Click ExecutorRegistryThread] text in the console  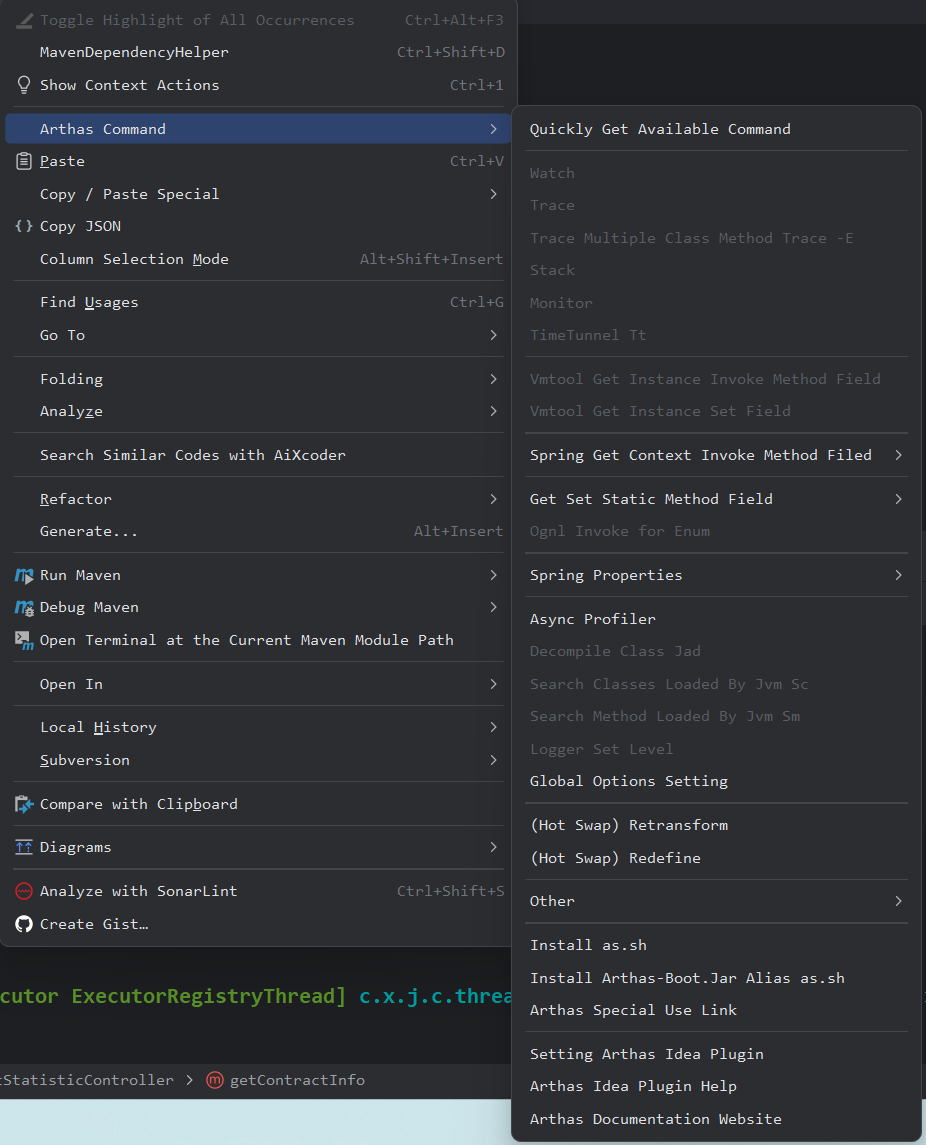pos(208,996)
